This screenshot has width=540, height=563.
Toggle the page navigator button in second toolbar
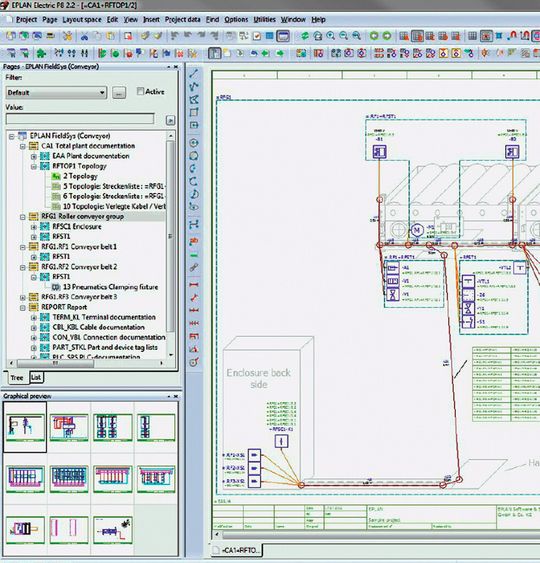click(x=214, y=53)
